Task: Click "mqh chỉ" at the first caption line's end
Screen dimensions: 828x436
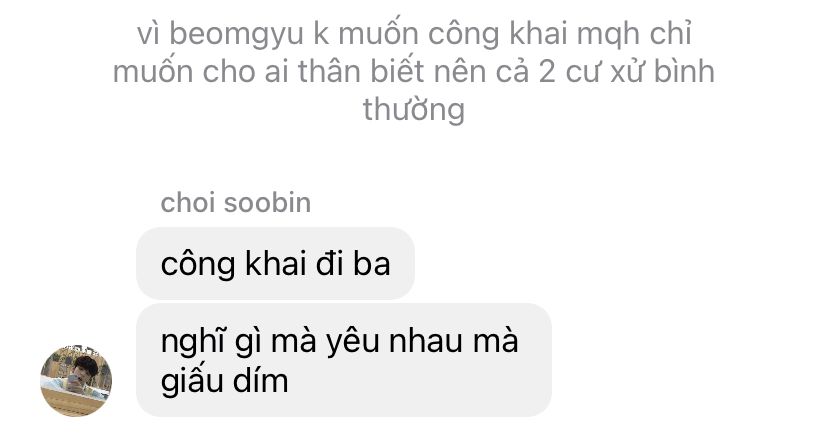Action: point(634,35)
